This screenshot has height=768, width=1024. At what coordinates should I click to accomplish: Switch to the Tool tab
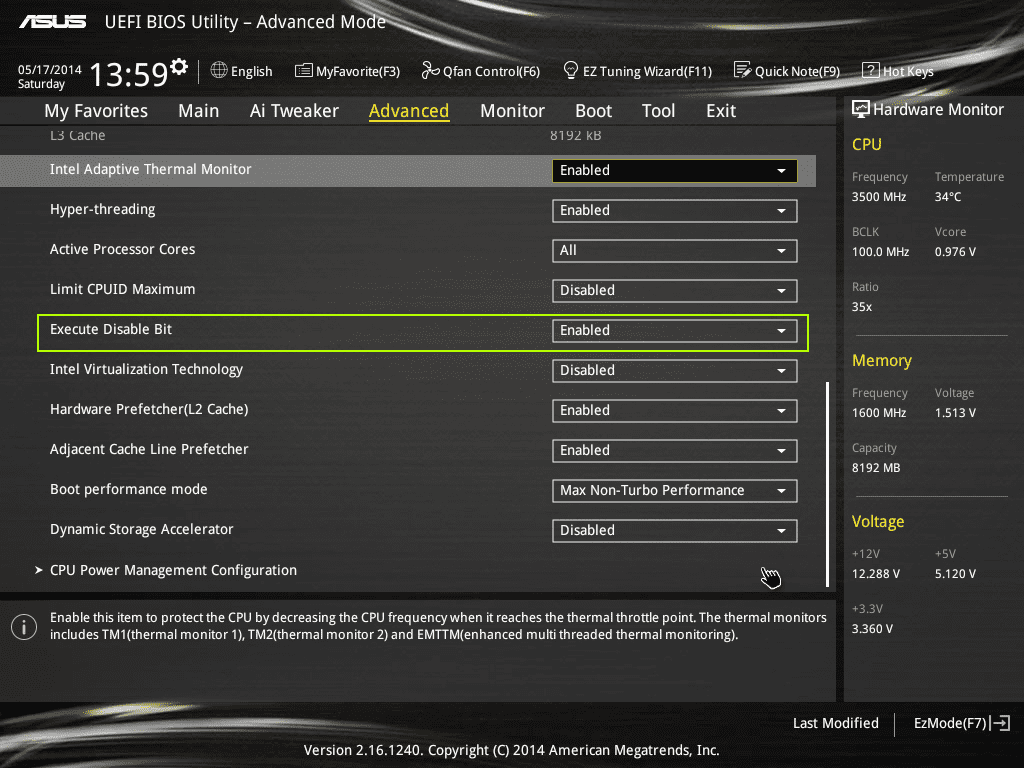click(658, 111)
